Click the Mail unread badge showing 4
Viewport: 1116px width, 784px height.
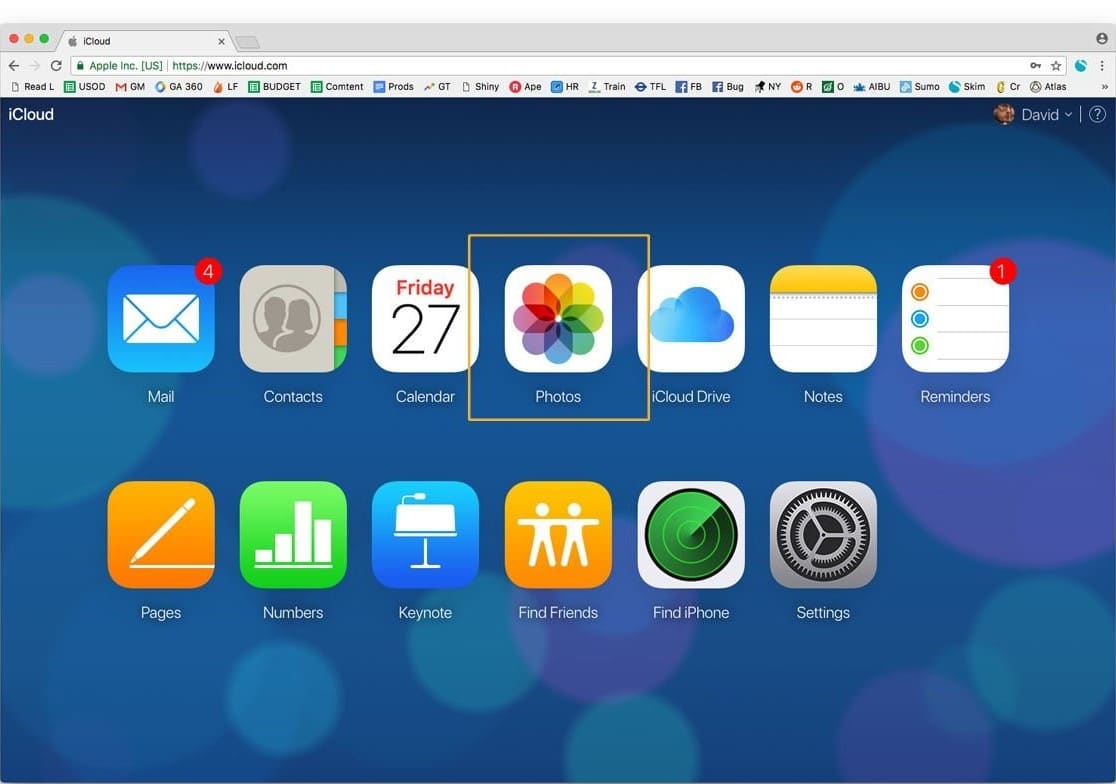tap(208, 271)
